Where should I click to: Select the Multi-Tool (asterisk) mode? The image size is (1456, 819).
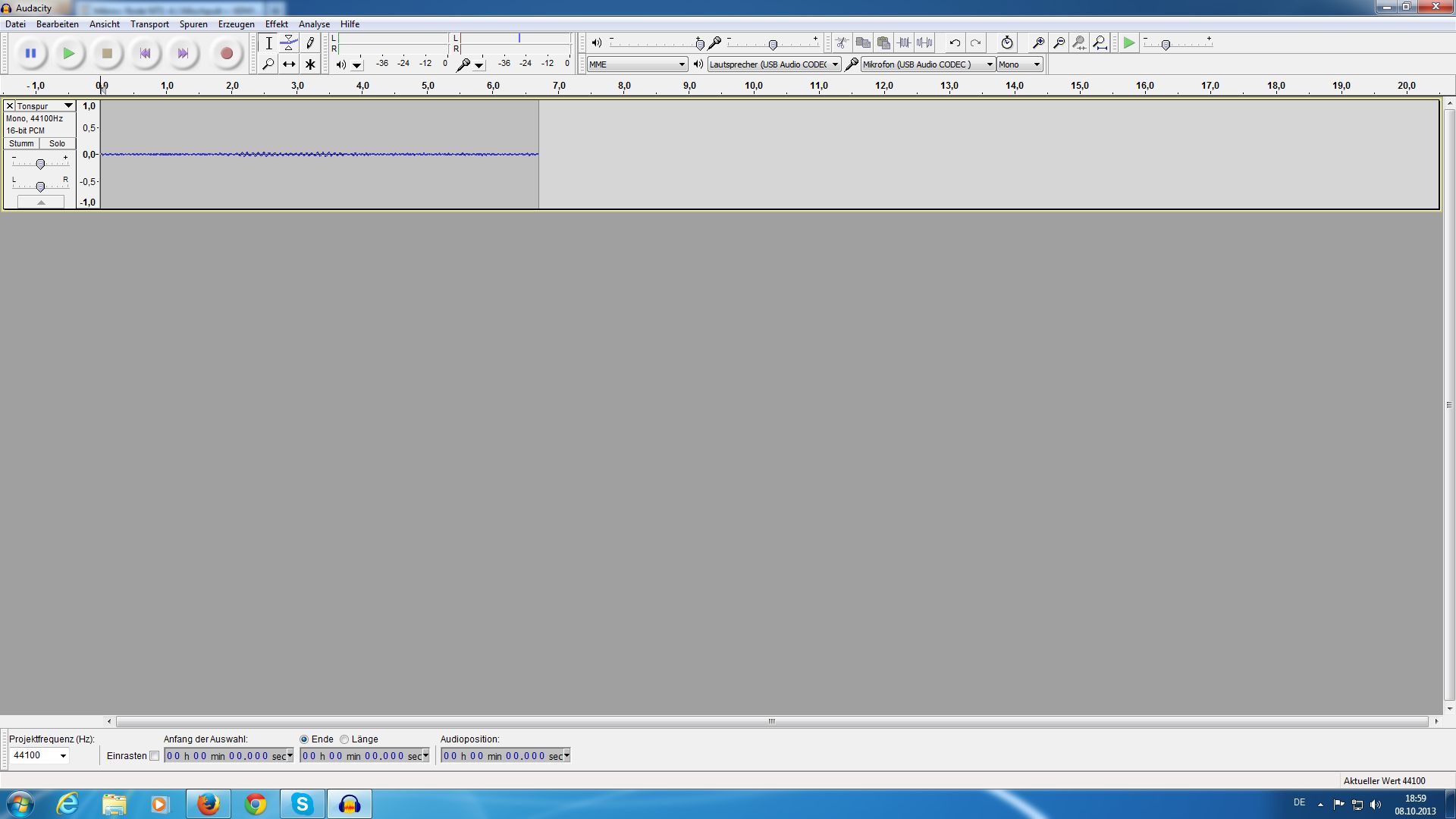[x=309, y=64]
